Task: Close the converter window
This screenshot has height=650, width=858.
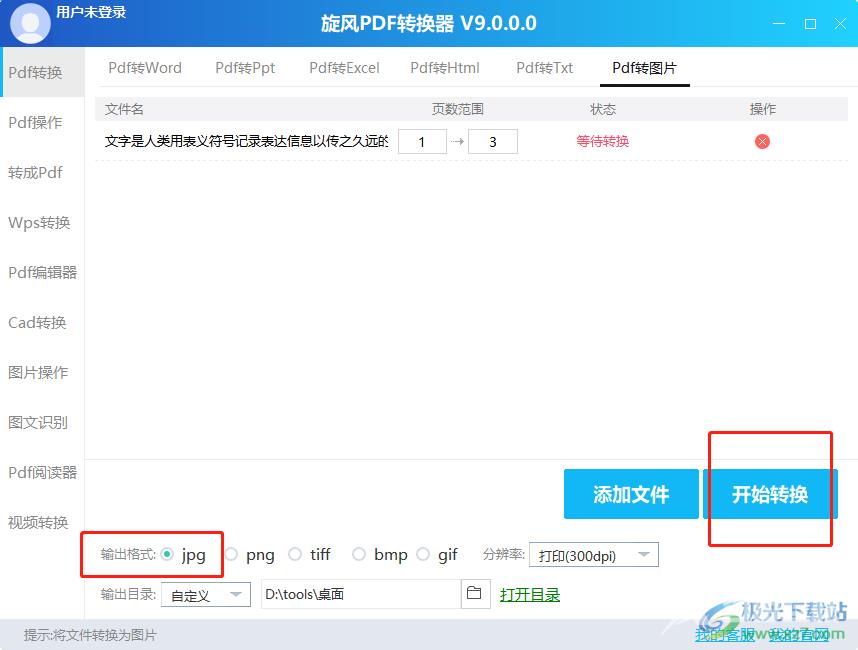Action: pos(840,24)
